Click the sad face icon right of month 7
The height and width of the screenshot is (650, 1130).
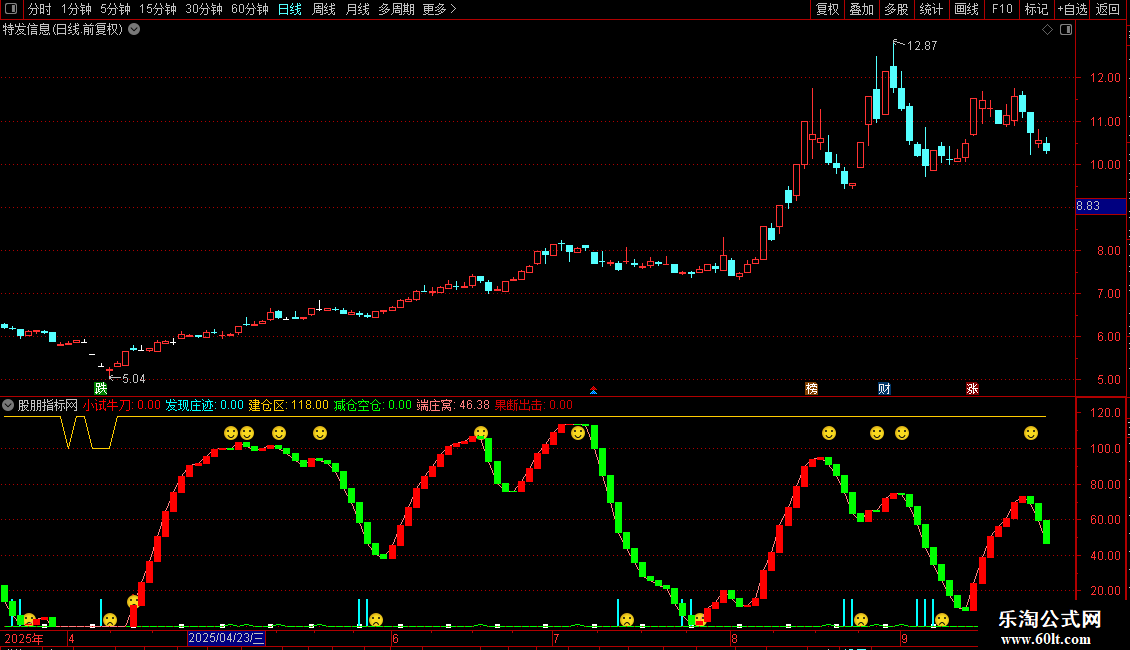pos(627,620)
